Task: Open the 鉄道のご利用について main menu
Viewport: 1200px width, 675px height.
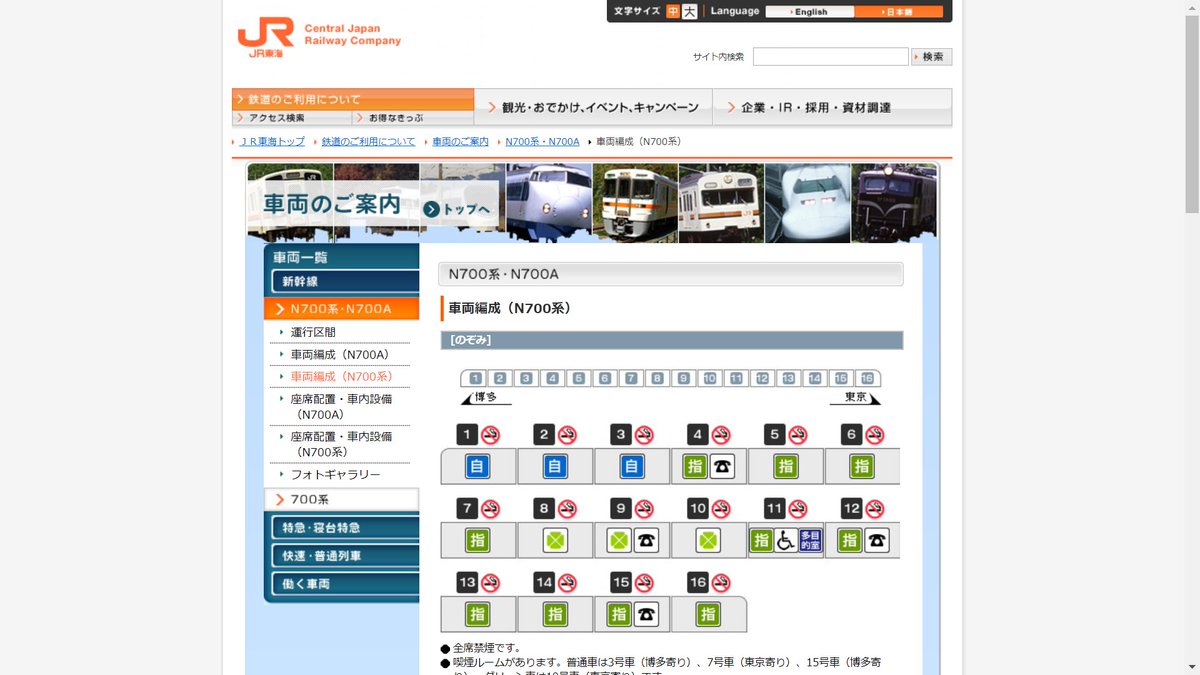Action: (x=353, y=99)
